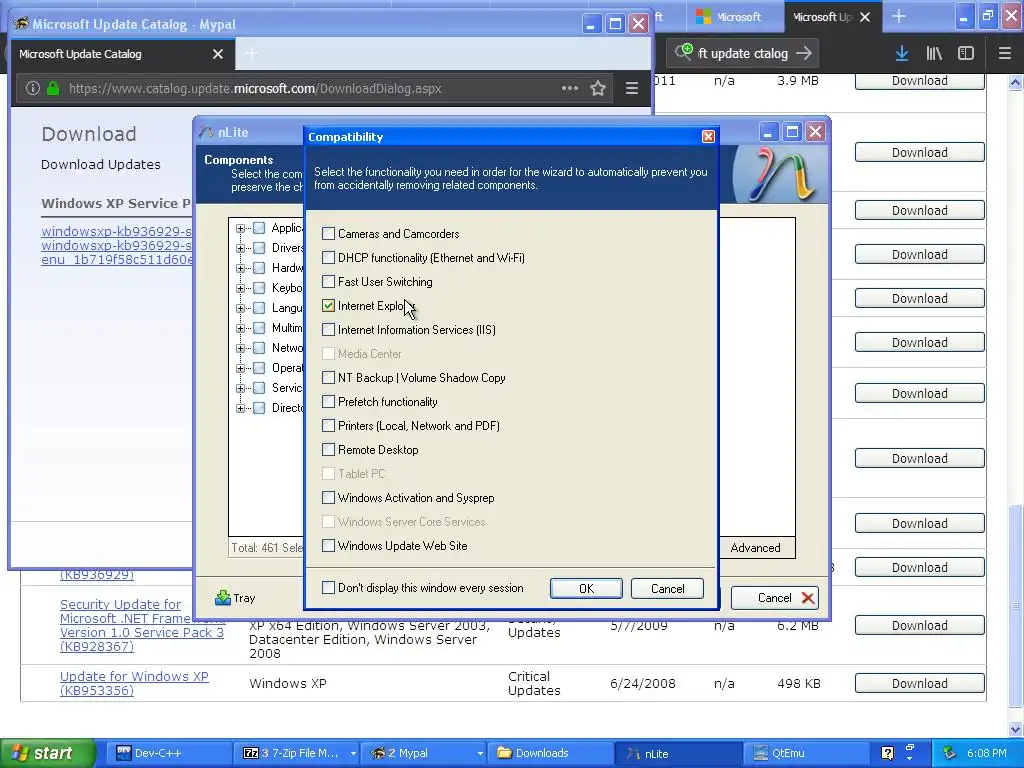
Task: Open Library icon in main browser
Action: click(934, 54)
